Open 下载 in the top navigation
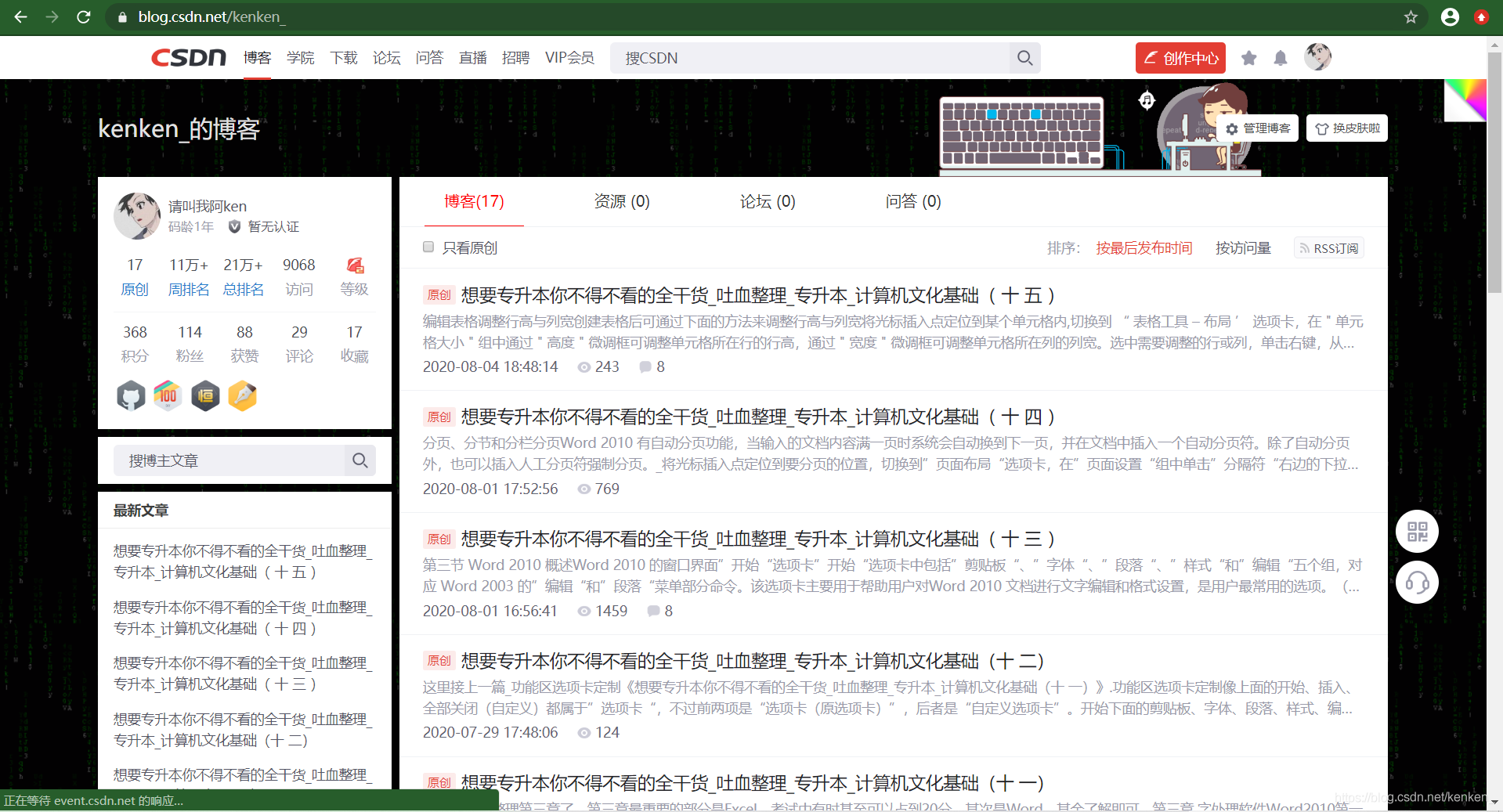The image size is (1503, 812). pyautogui.click(x=343, y=58)
